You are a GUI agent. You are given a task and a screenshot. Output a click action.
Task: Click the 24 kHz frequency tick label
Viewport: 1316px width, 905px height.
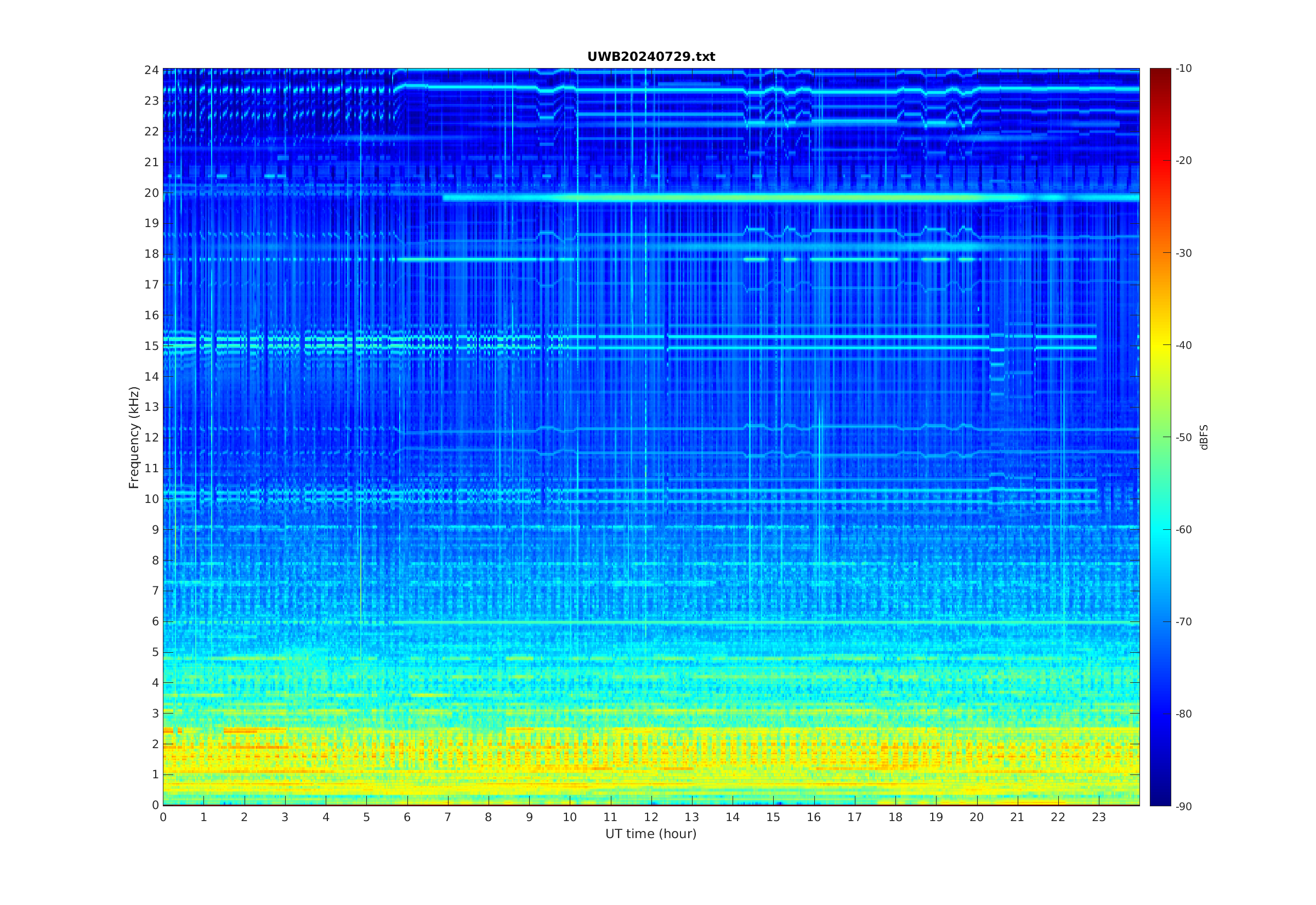click(151, 70)
